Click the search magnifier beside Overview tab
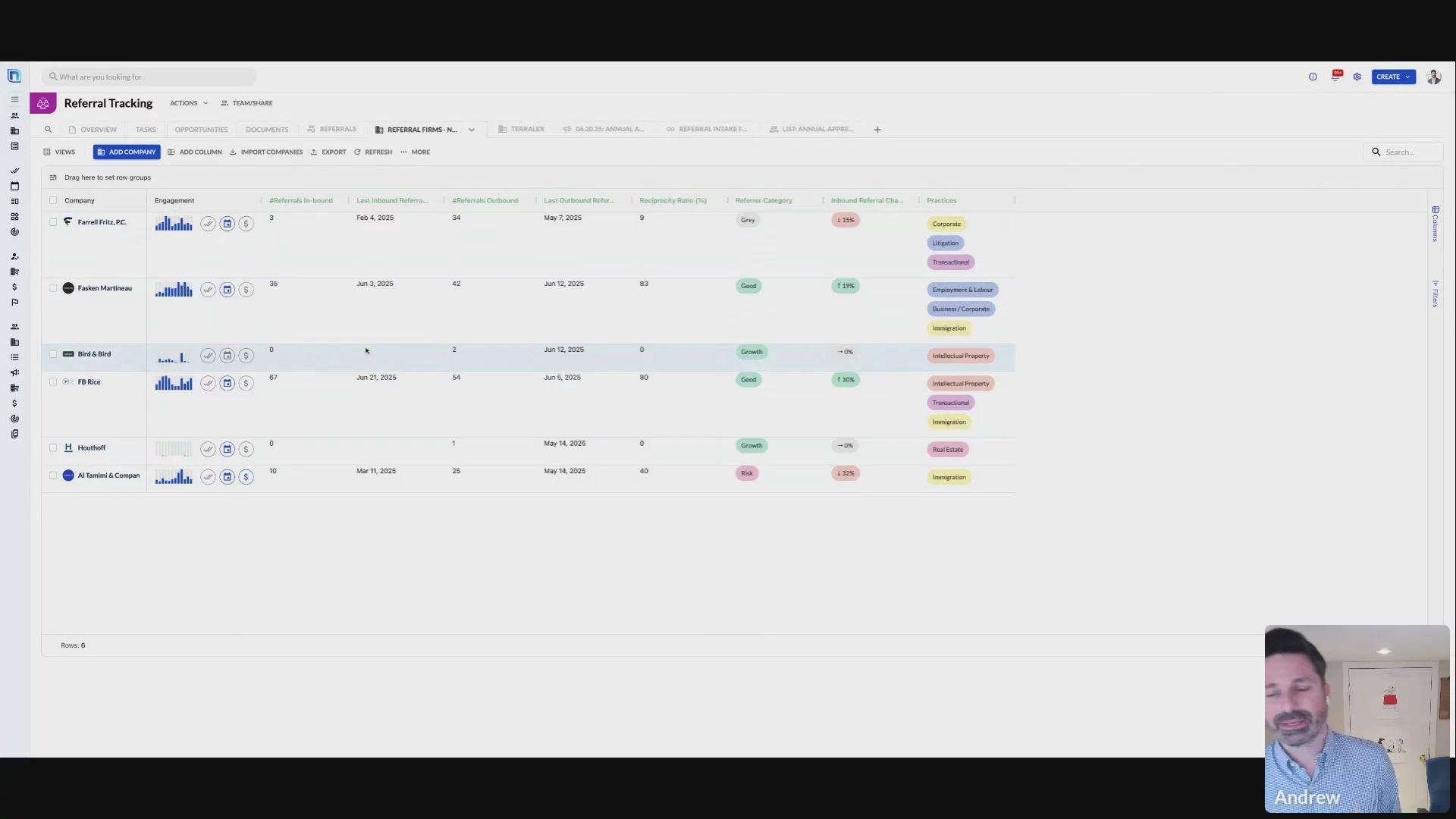This screenshot has width=1456, height=819. tap(48, 130)
